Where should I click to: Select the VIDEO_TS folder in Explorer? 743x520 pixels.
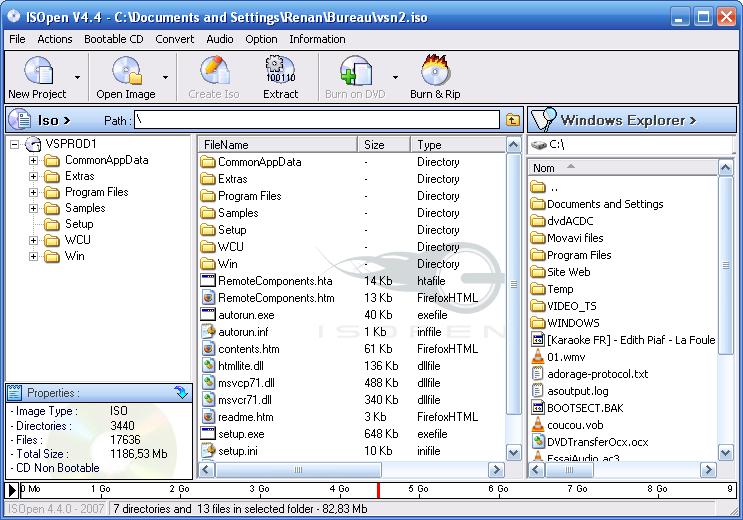pyautogui.click(x=571, y=306)
